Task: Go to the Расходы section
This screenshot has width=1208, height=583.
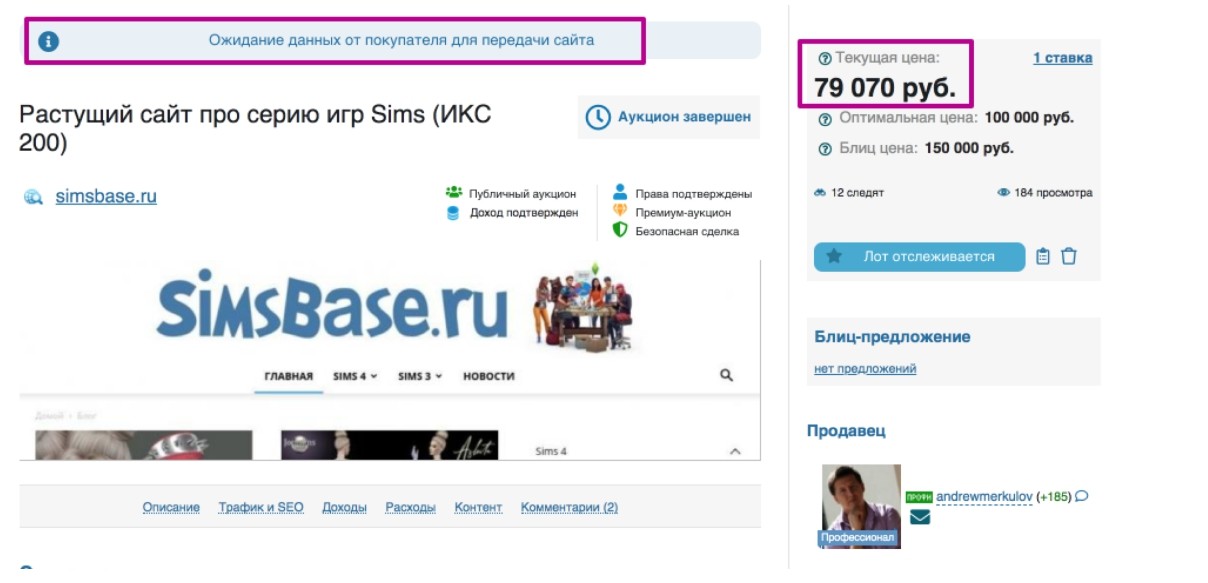Action: coord(410,508)
